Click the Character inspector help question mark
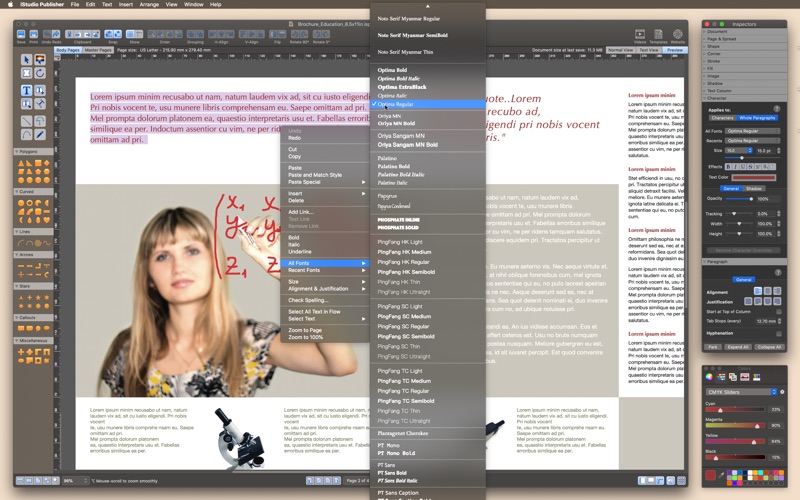 [x=777, y=109]
